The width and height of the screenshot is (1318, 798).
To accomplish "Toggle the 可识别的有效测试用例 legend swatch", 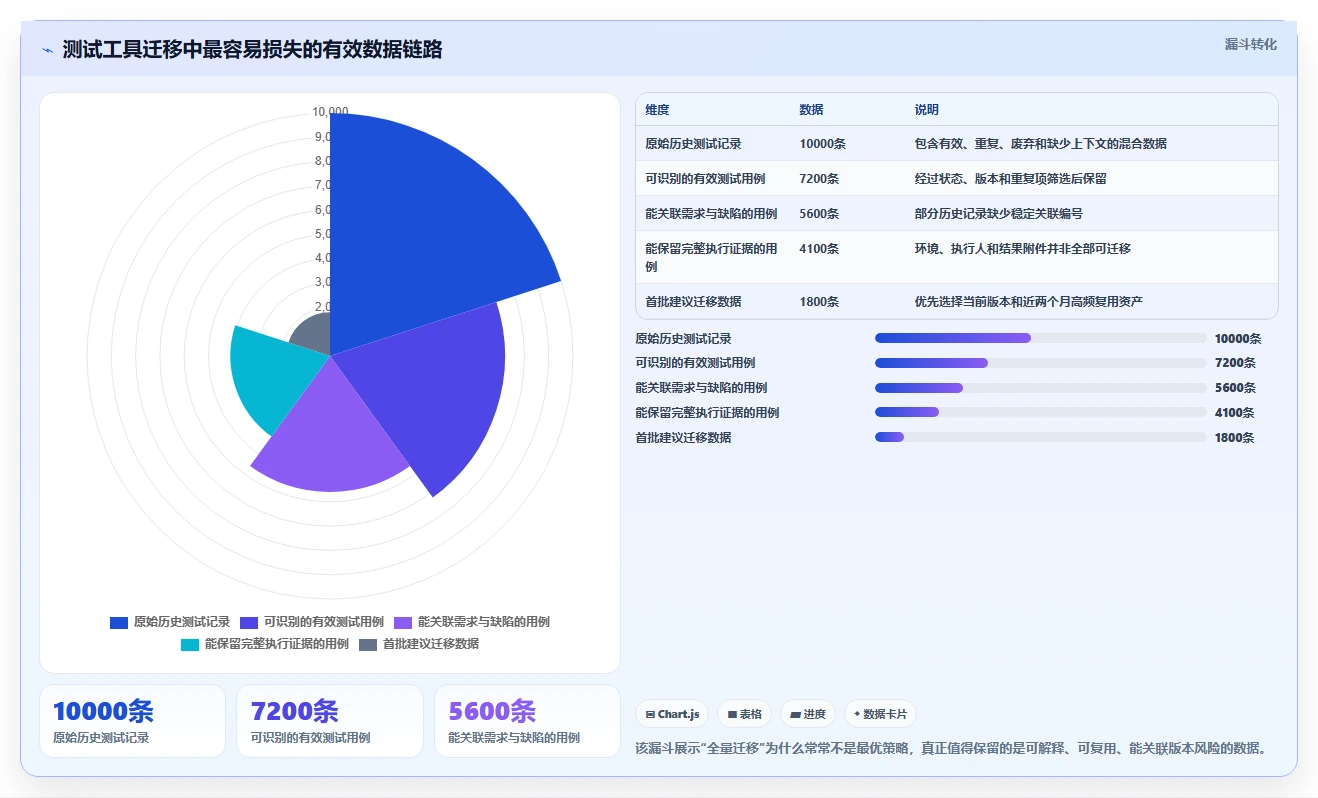I will pyautogui.click(x=249, y=622).
